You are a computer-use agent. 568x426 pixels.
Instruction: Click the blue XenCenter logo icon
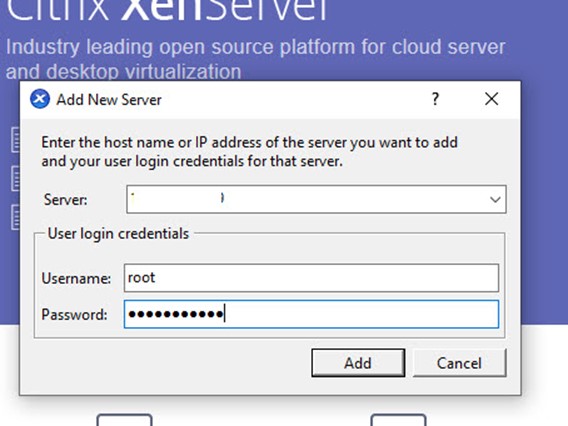click(x=40, y=99)
